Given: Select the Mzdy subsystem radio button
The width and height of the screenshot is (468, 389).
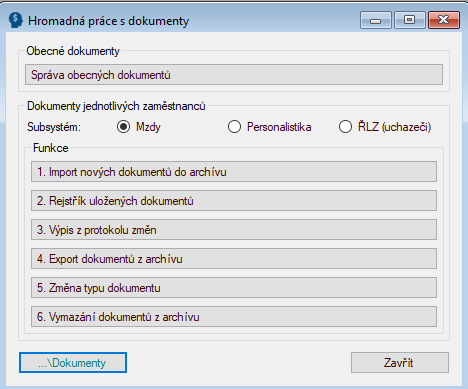Looking at the screenshot, I should pos(124,127).
